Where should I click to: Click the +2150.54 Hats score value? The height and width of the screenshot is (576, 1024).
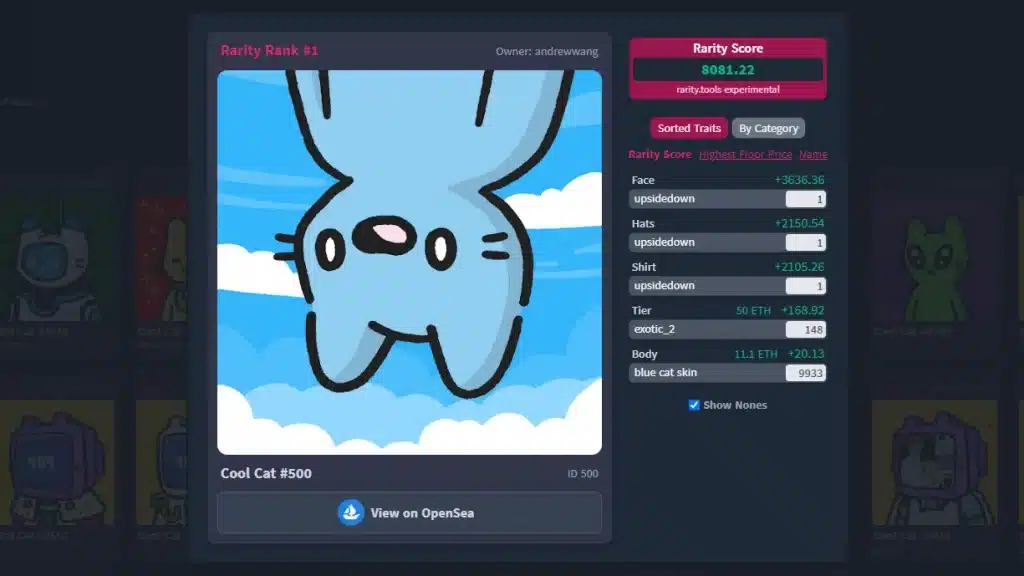pyautogui.click(x=799, y=223)
